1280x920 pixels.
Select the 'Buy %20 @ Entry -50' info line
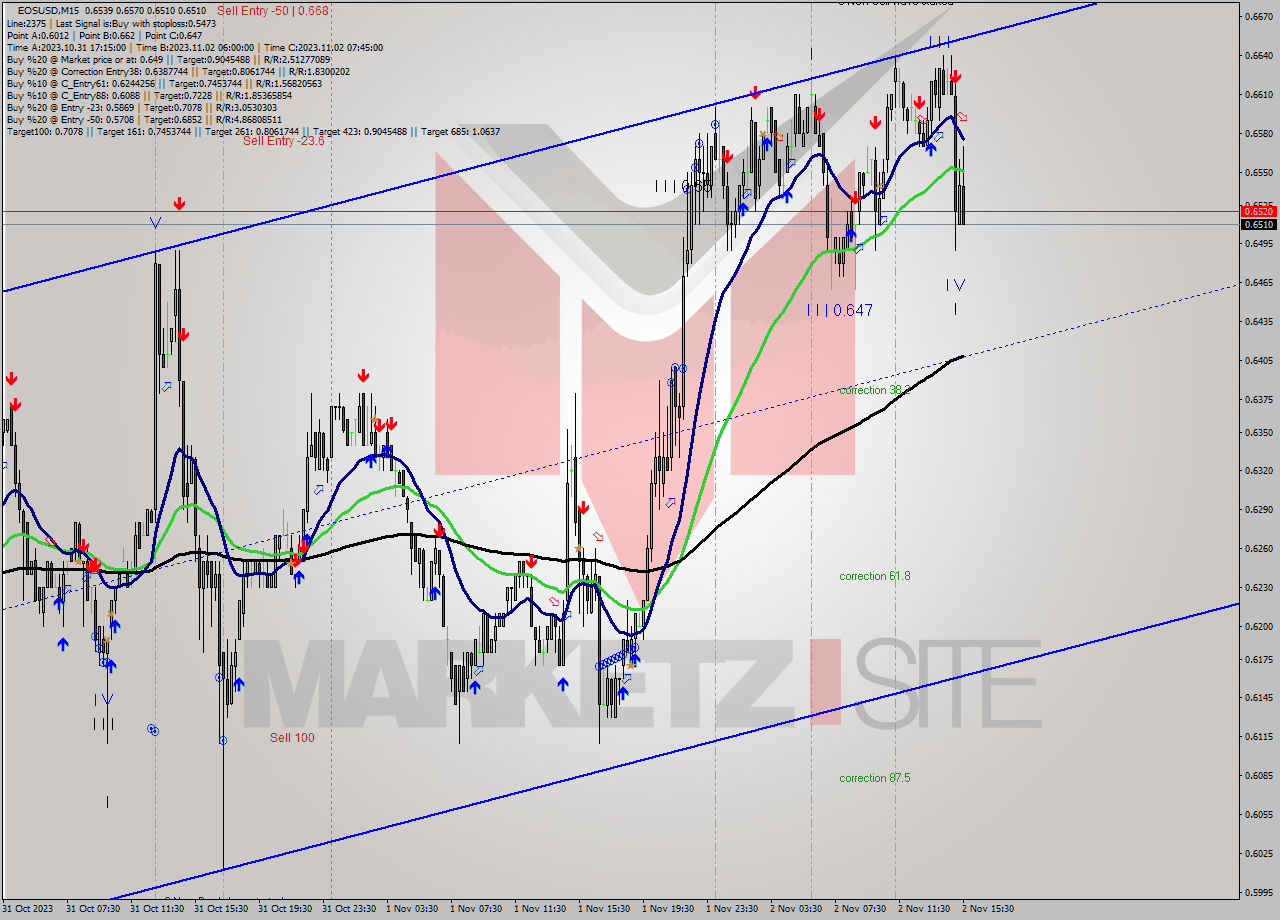[145, 119]
